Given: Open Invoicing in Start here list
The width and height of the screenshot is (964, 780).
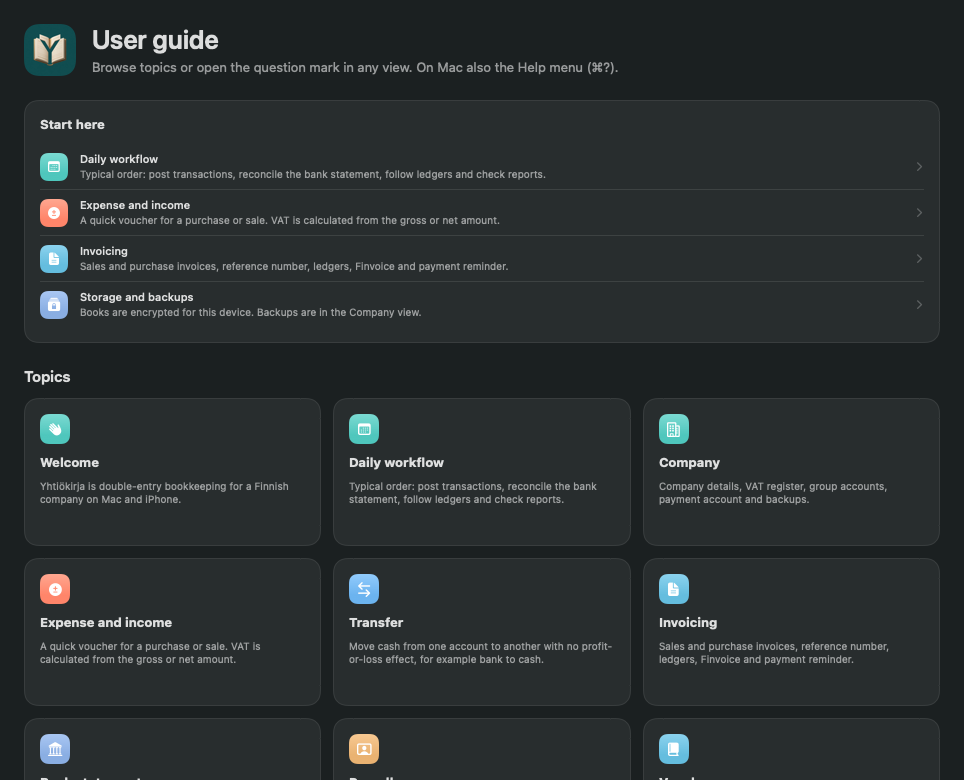Looking at the screenshot, I should 482,259.
